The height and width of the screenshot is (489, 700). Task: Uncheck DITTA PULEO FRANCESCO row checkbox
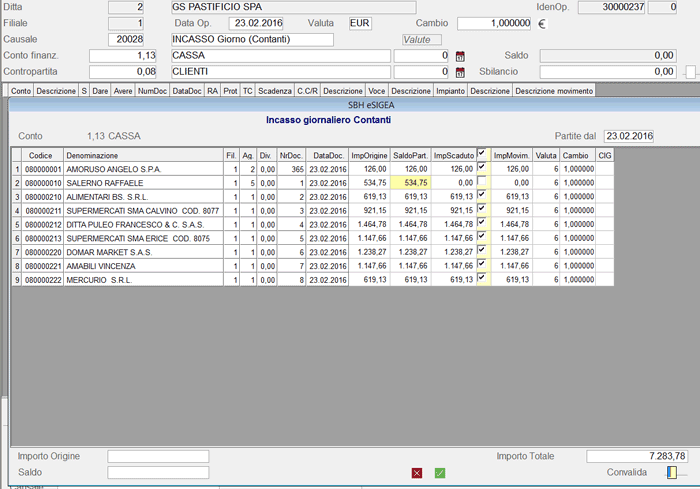(482, 222)
